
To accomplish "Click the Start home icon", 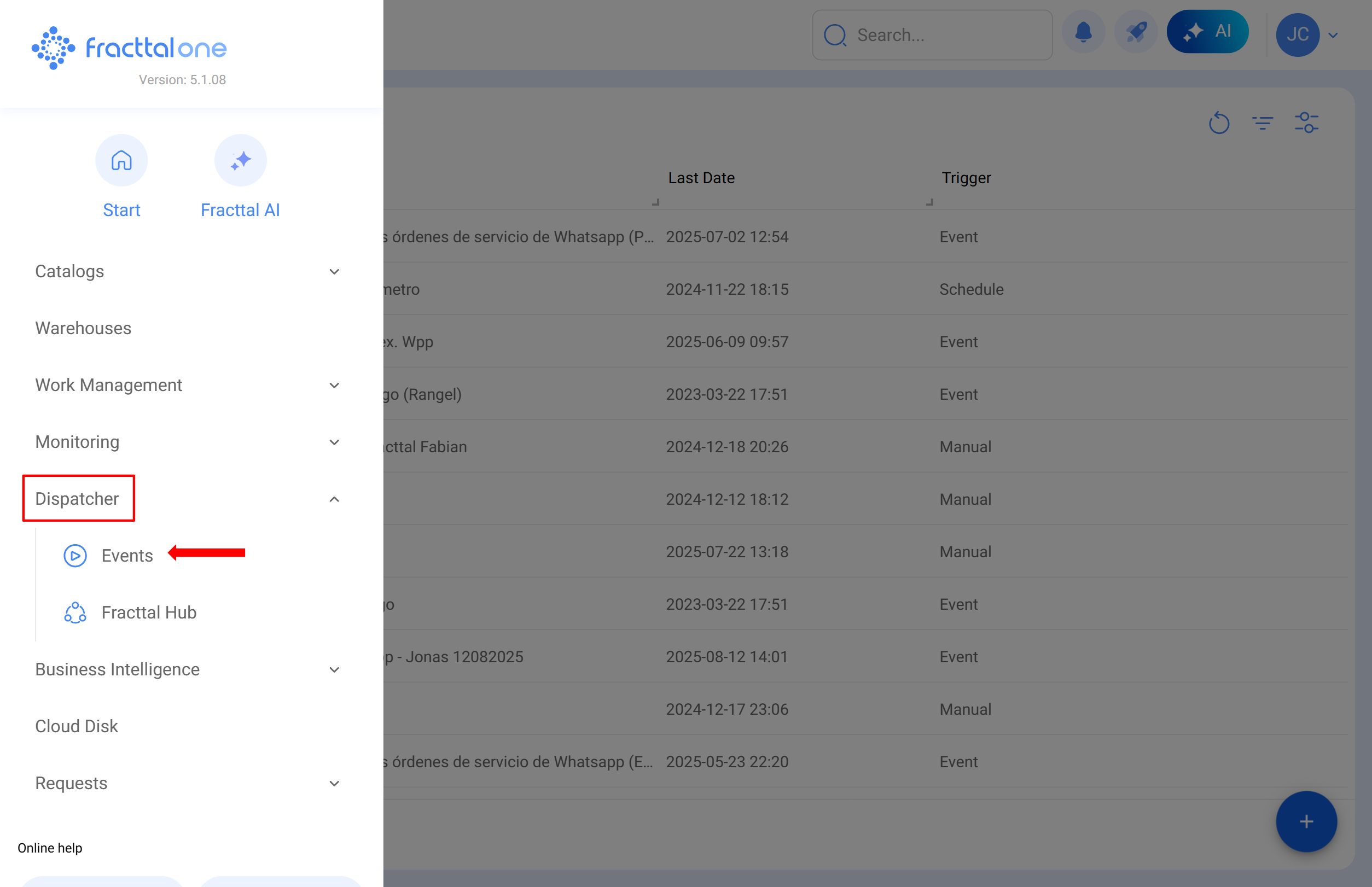I will tap(121, 161).
